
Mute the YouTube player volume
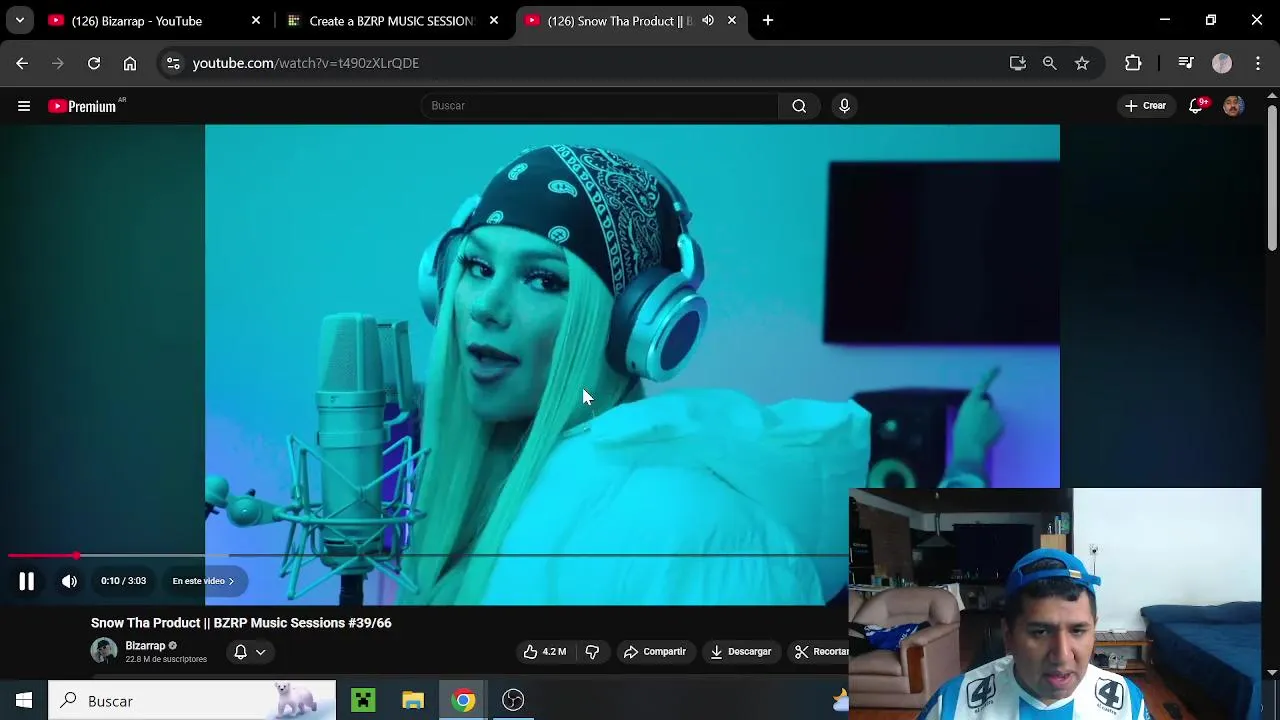[x=69, y=581]
